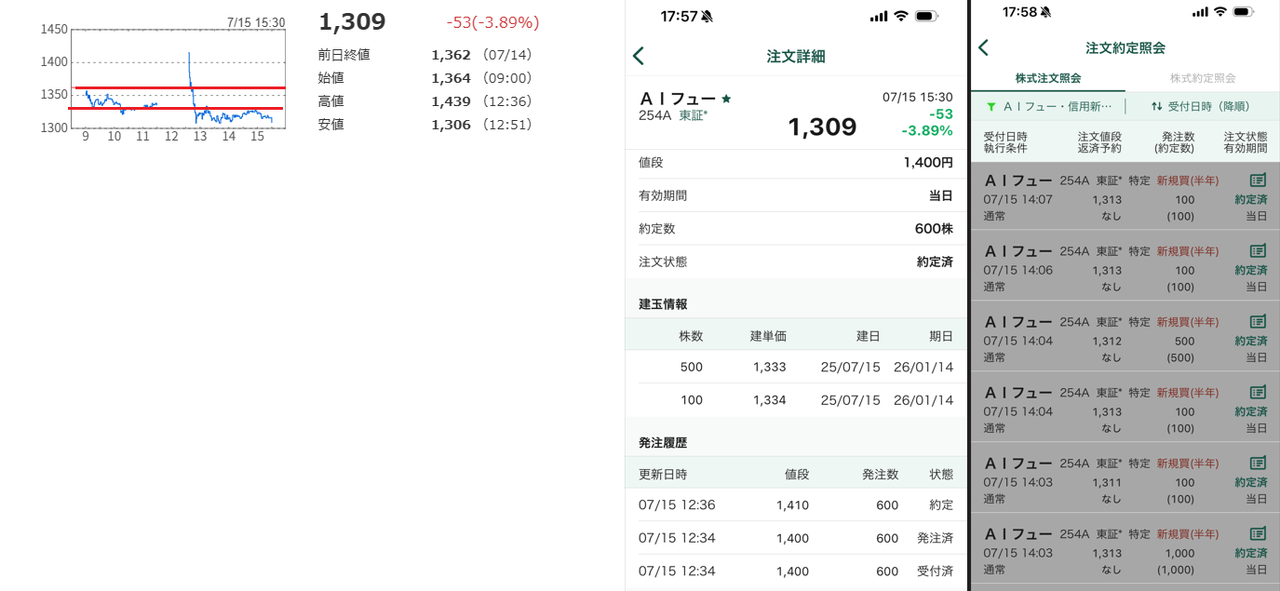
Task: Open order detail icon for 14:06 order
Action: (x=1257, y=252)
